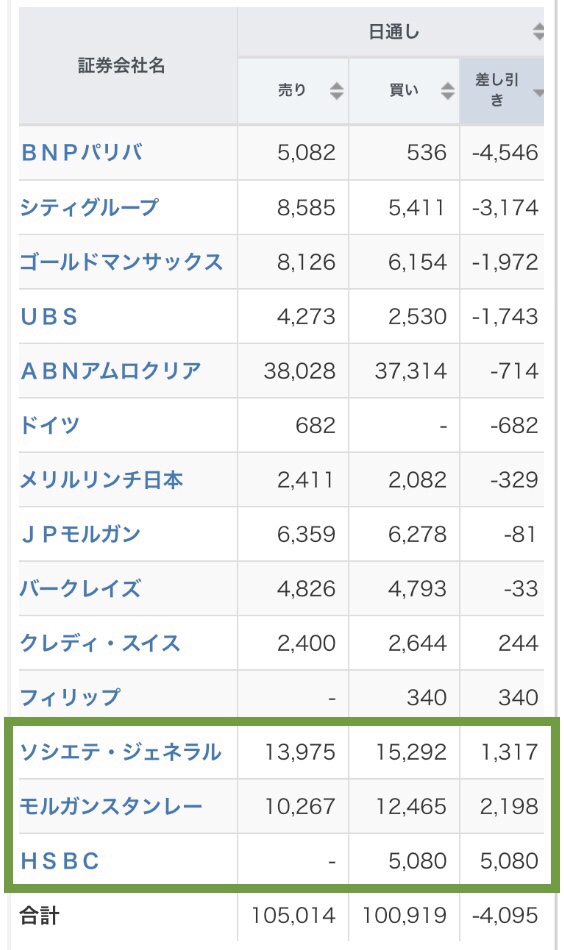Open UBS company link

49,316
